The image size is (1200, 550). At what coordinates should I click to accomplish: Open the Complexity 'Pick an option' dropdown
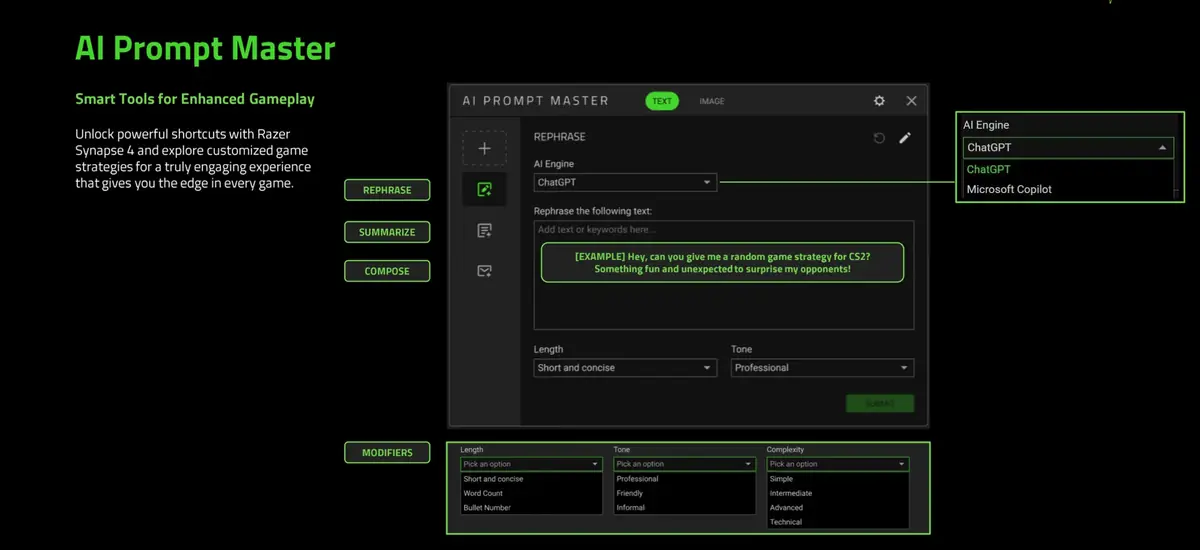[838, 464]
